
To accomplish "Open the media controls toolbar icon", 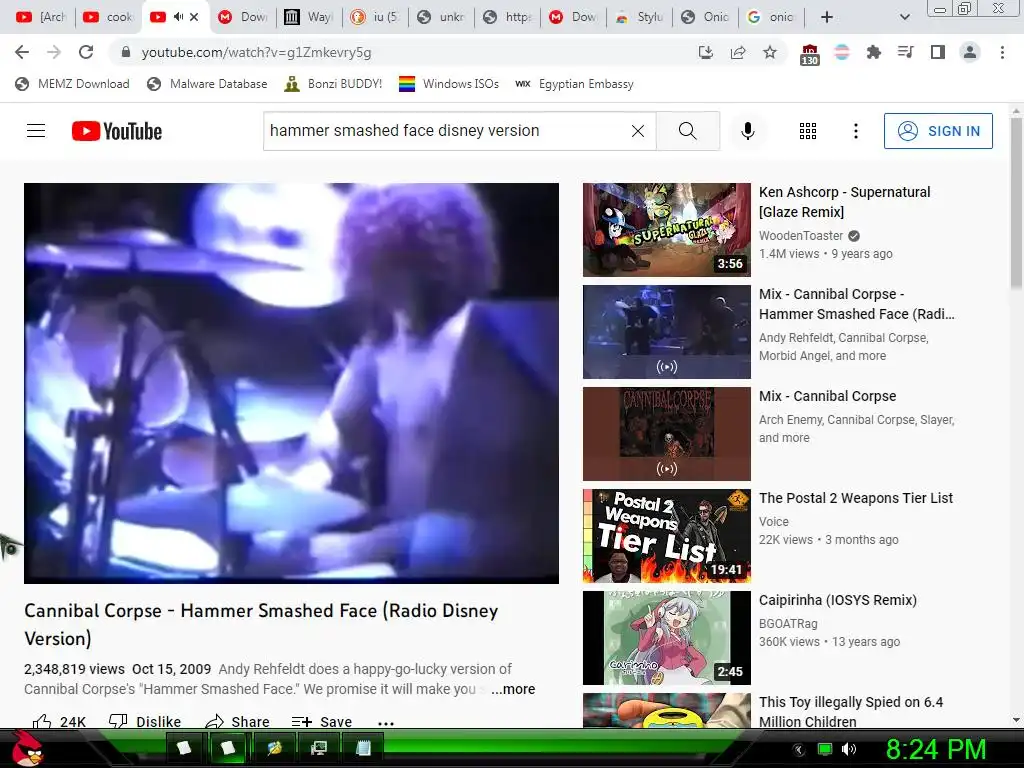I will pos(905,52).
